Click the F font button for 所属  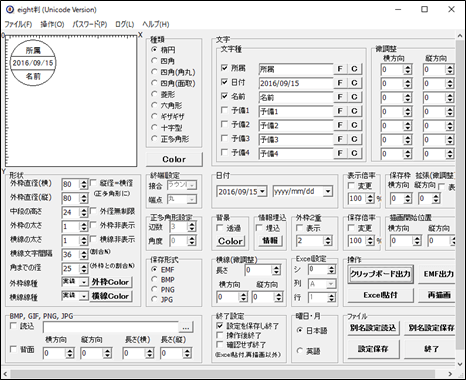coord(340,69)
